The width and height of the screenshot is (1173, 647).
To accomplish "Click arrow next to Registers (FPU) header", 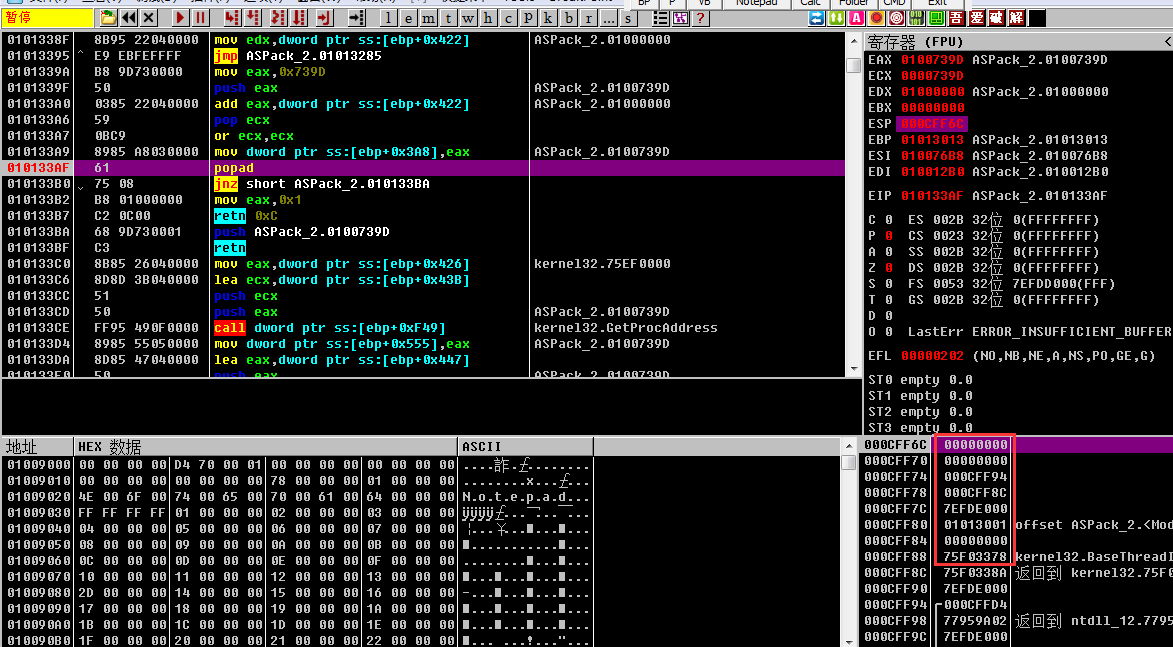I will (1166, 41).
